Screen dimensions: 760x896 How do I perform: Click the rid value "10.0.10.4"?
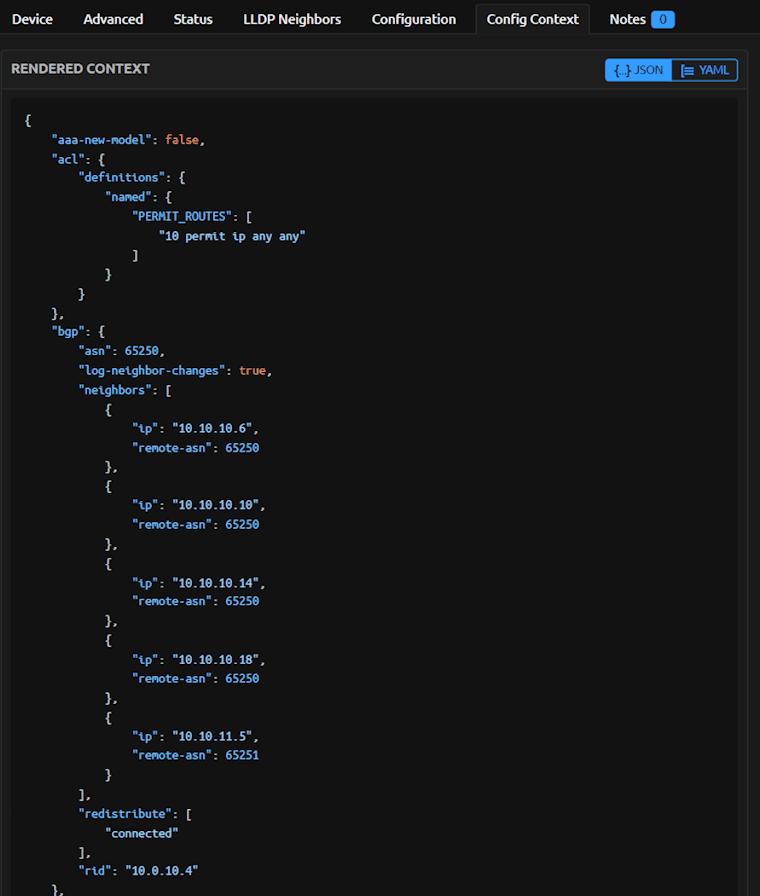point(161,870)
